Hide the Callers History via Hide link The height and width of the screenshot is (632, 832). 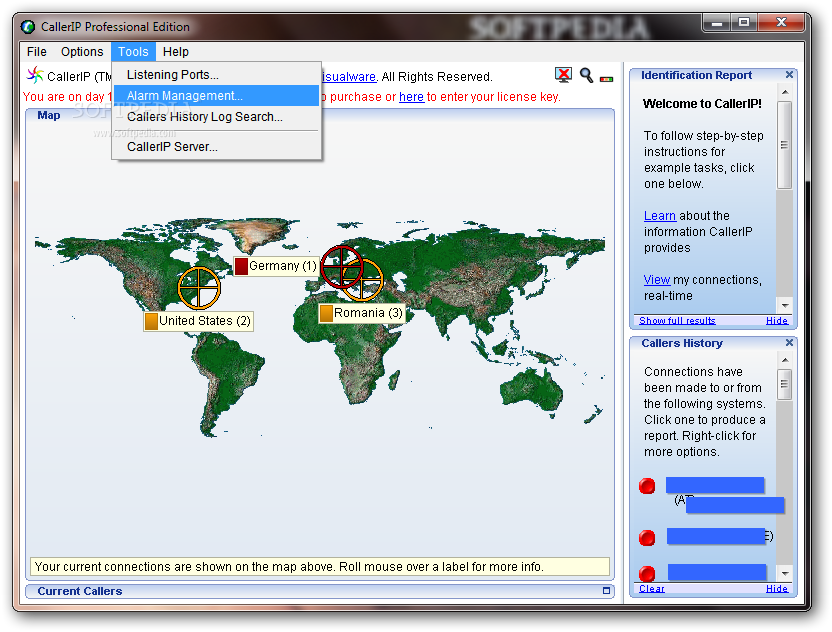pos(777,588)
